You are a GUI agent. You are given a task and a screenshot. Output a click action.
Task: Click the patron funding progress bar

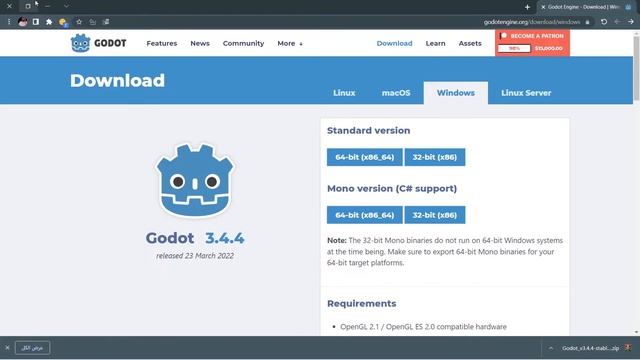514,49
